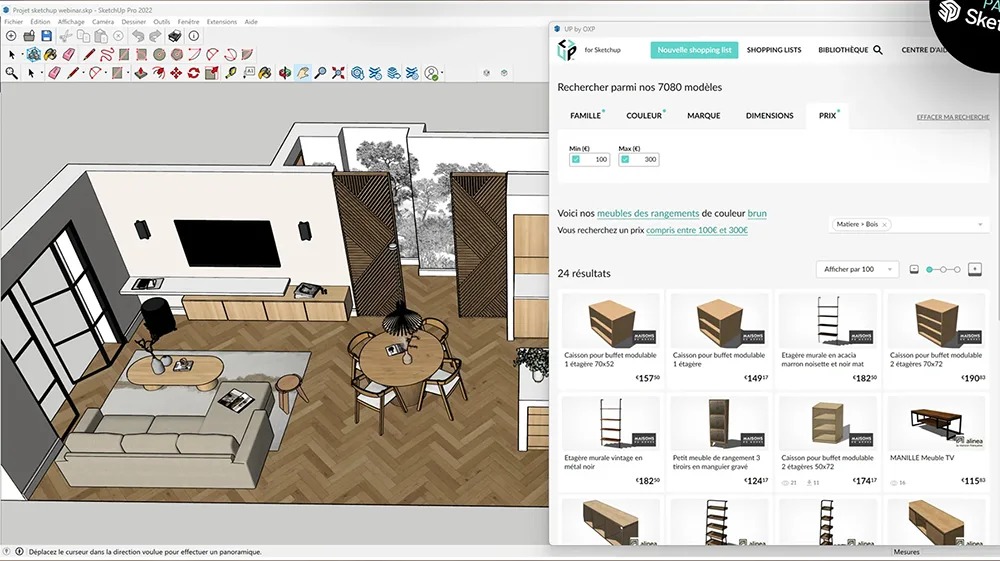Open the Afficher par 100 dropdown
The image size is (1000, 561).
pyautogui.click(x=857, y=269)
